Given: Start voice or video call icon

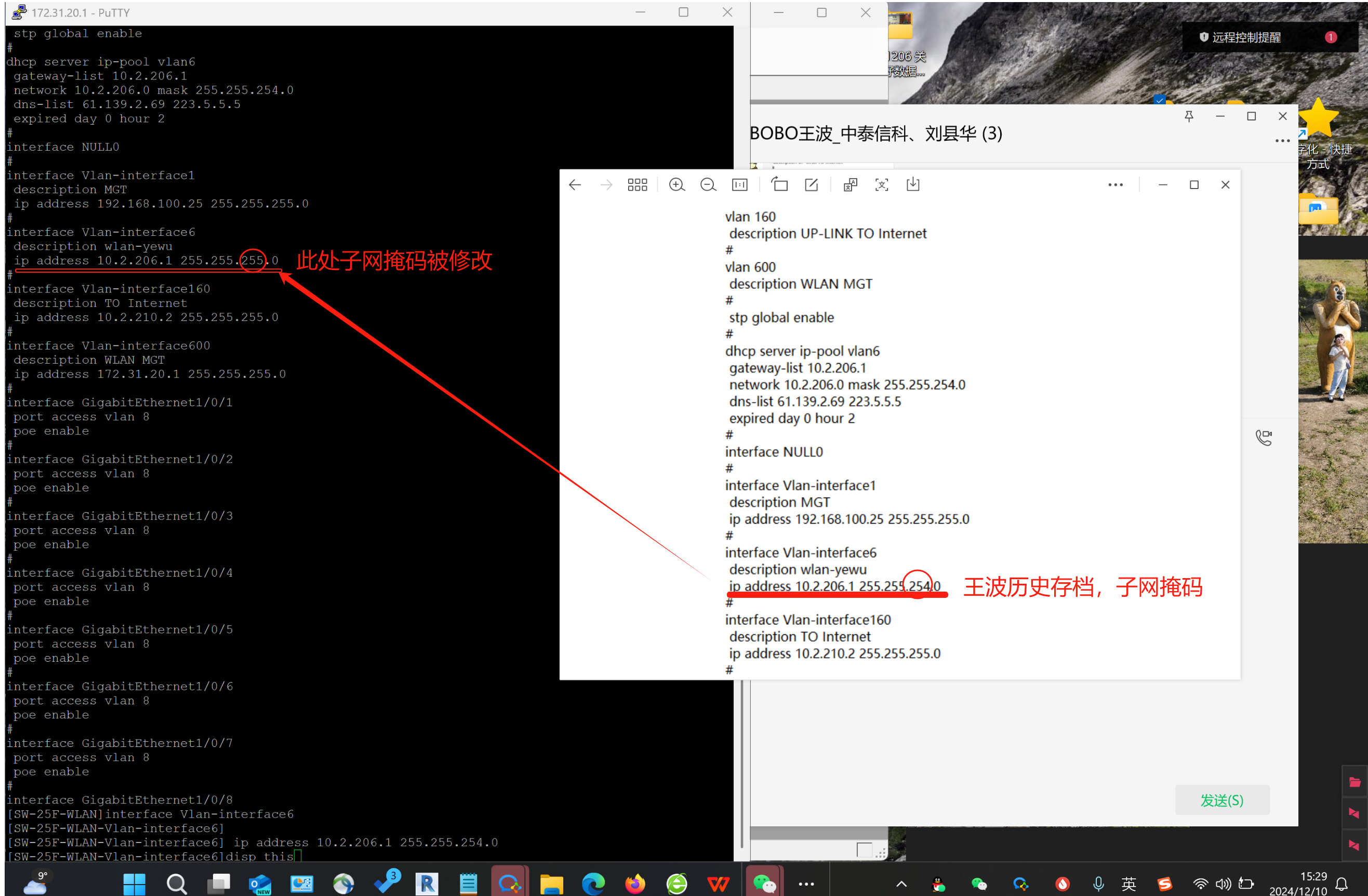Looking at the screenshot, I should (x=1264, y=438).
